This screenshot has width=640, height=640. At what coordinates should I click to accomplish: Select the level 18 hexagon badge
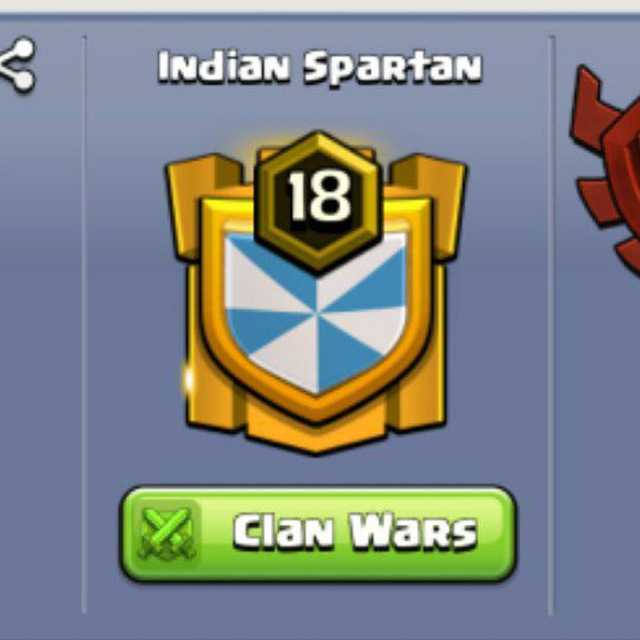pos(318,202)
